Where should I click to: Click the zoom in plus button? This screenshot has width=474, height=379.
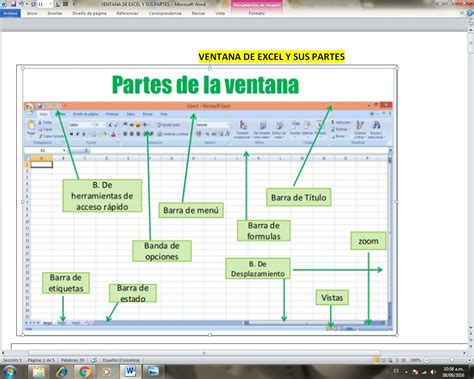(x=469, y=360)
